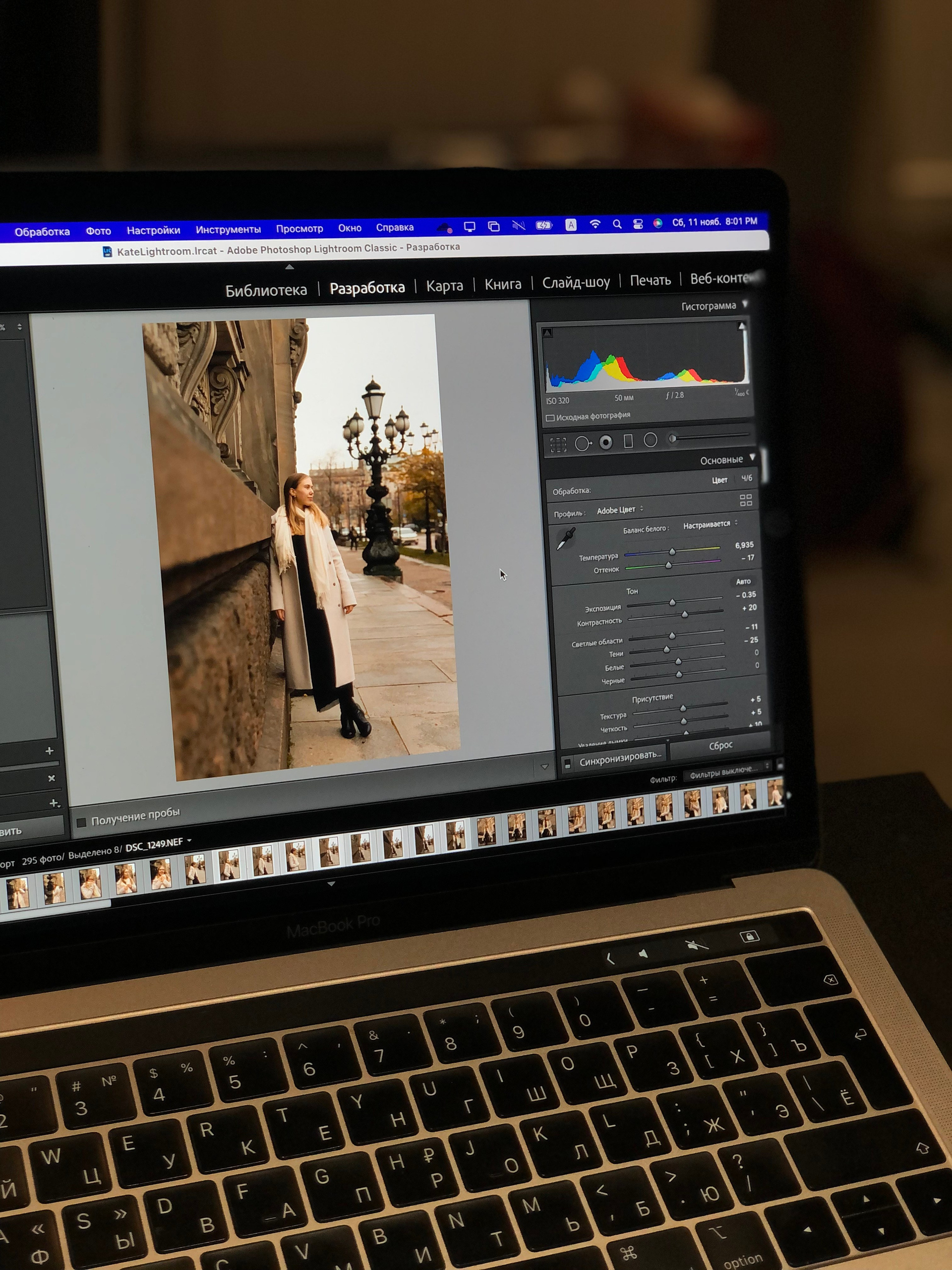Select the Graduated Filter tool

tap(628, 441)
